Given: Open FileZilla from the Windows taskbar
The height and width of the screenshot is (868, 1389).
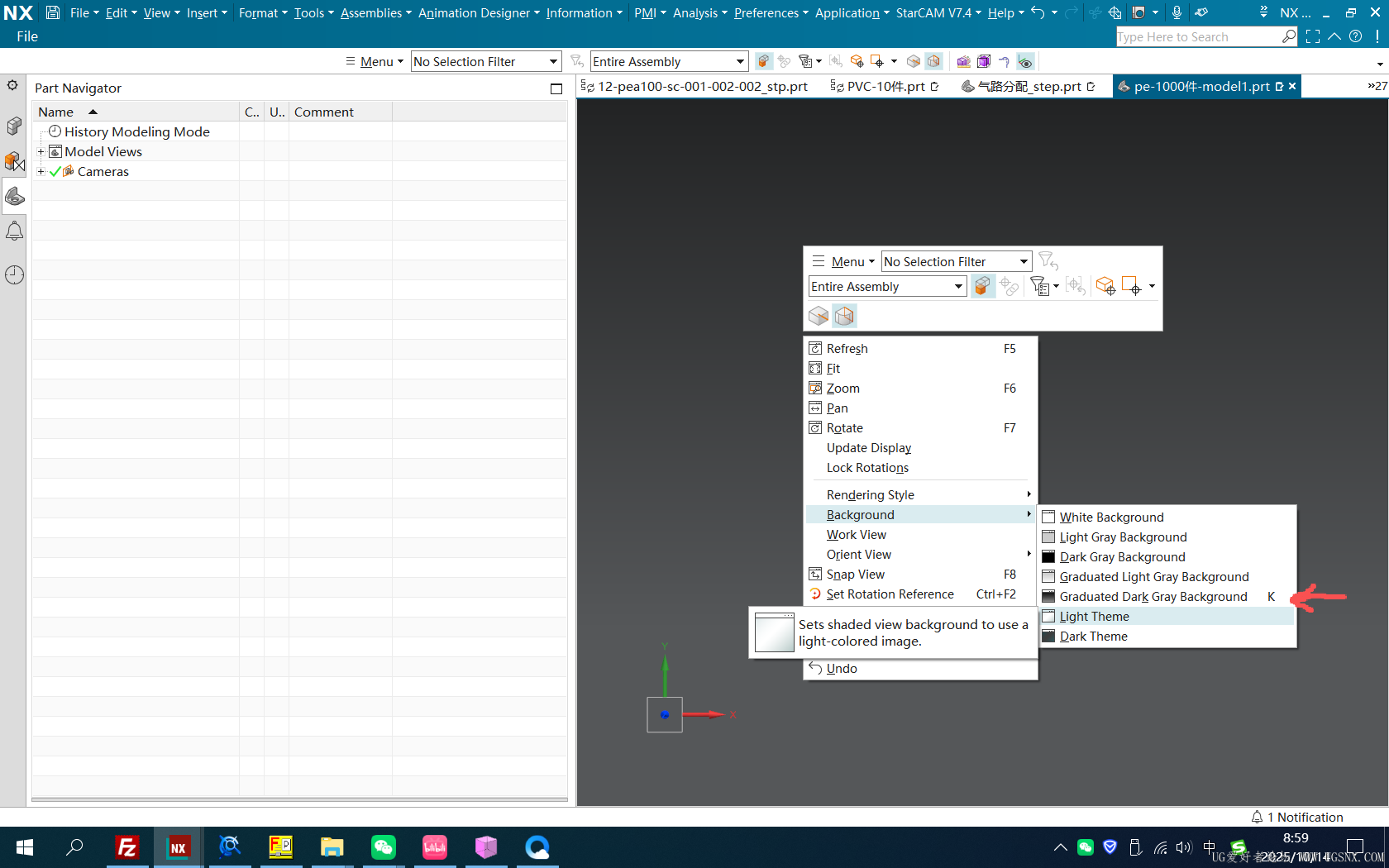Looking at the screenshot, I should [x=126, y=847].
